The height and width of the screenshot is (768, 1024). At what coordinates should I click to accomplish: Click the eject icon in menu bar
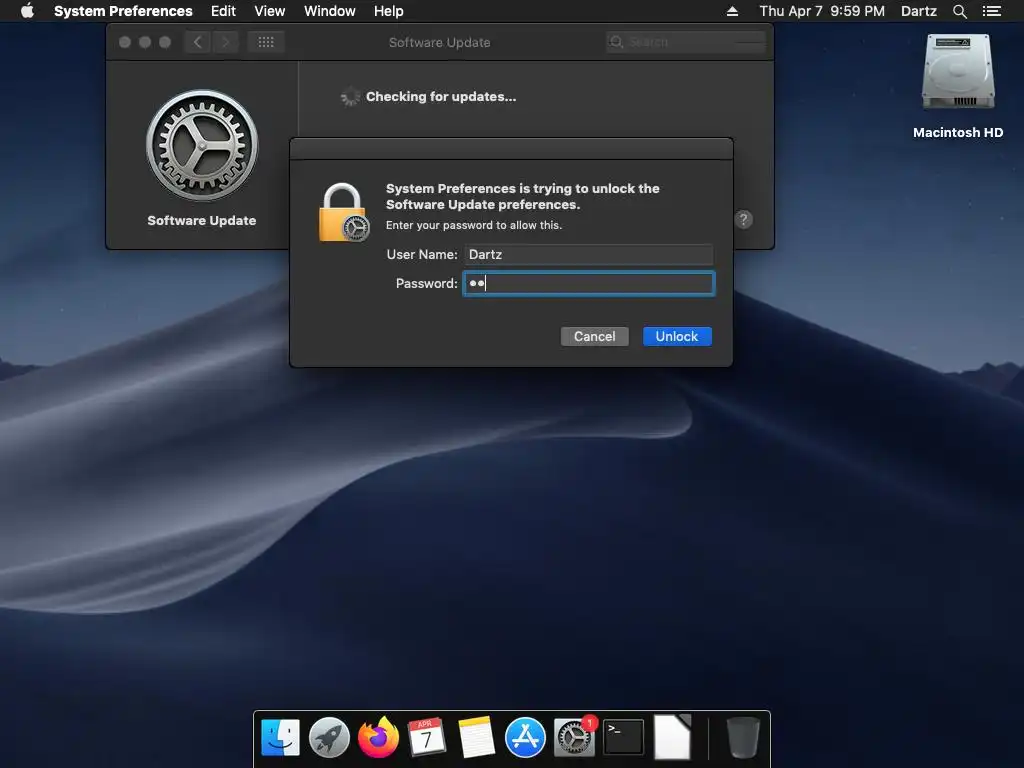click(732, 11)
